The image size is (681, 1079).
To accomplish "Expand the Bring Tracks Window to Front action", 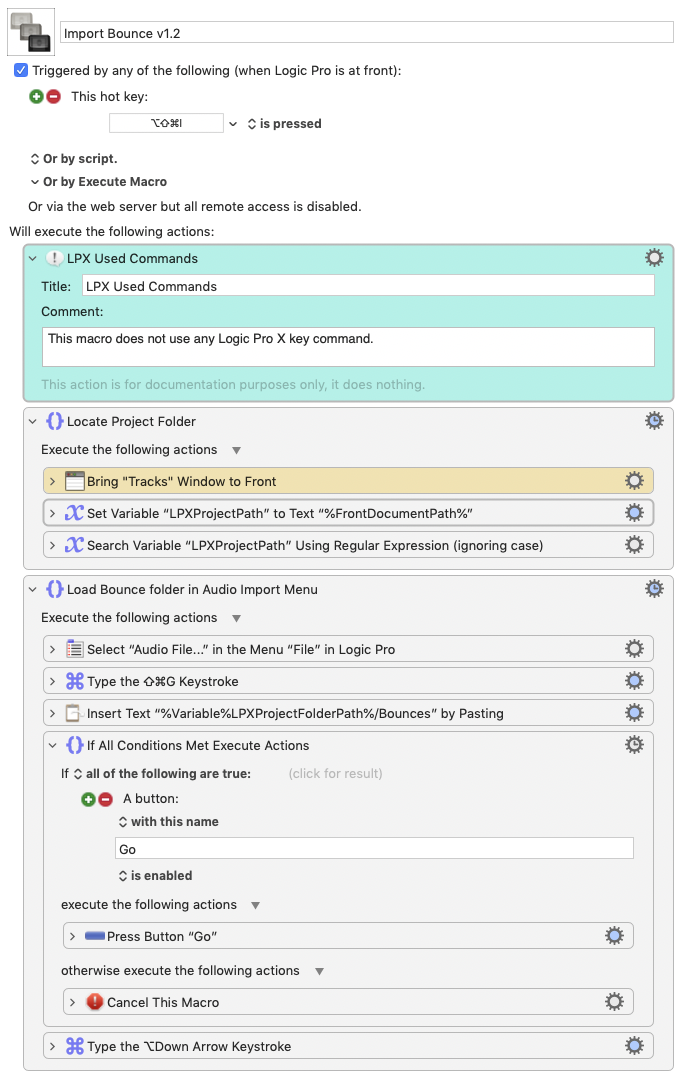I will coord(52,482).
